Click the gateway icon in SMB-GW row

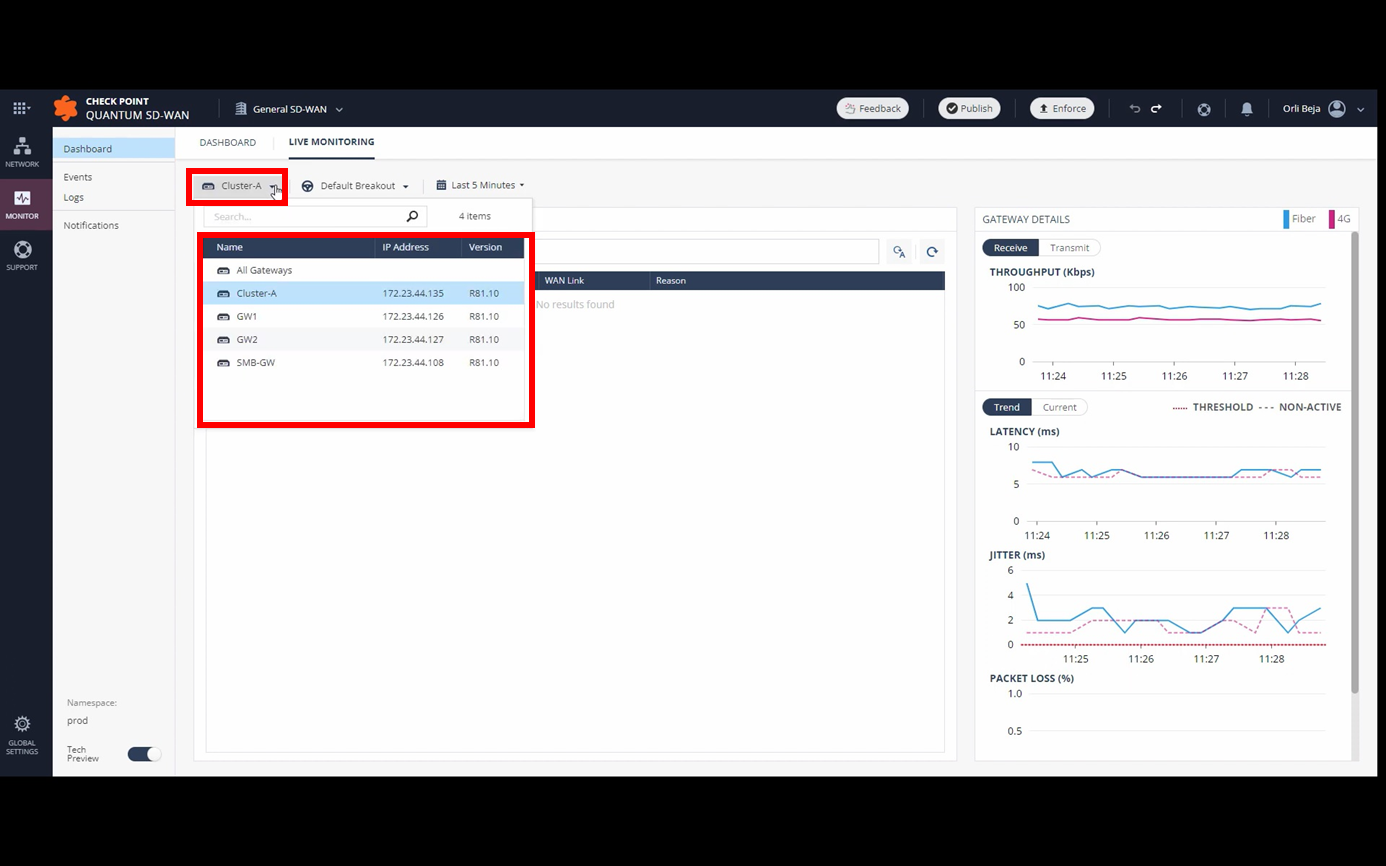(x=224, y=363)
